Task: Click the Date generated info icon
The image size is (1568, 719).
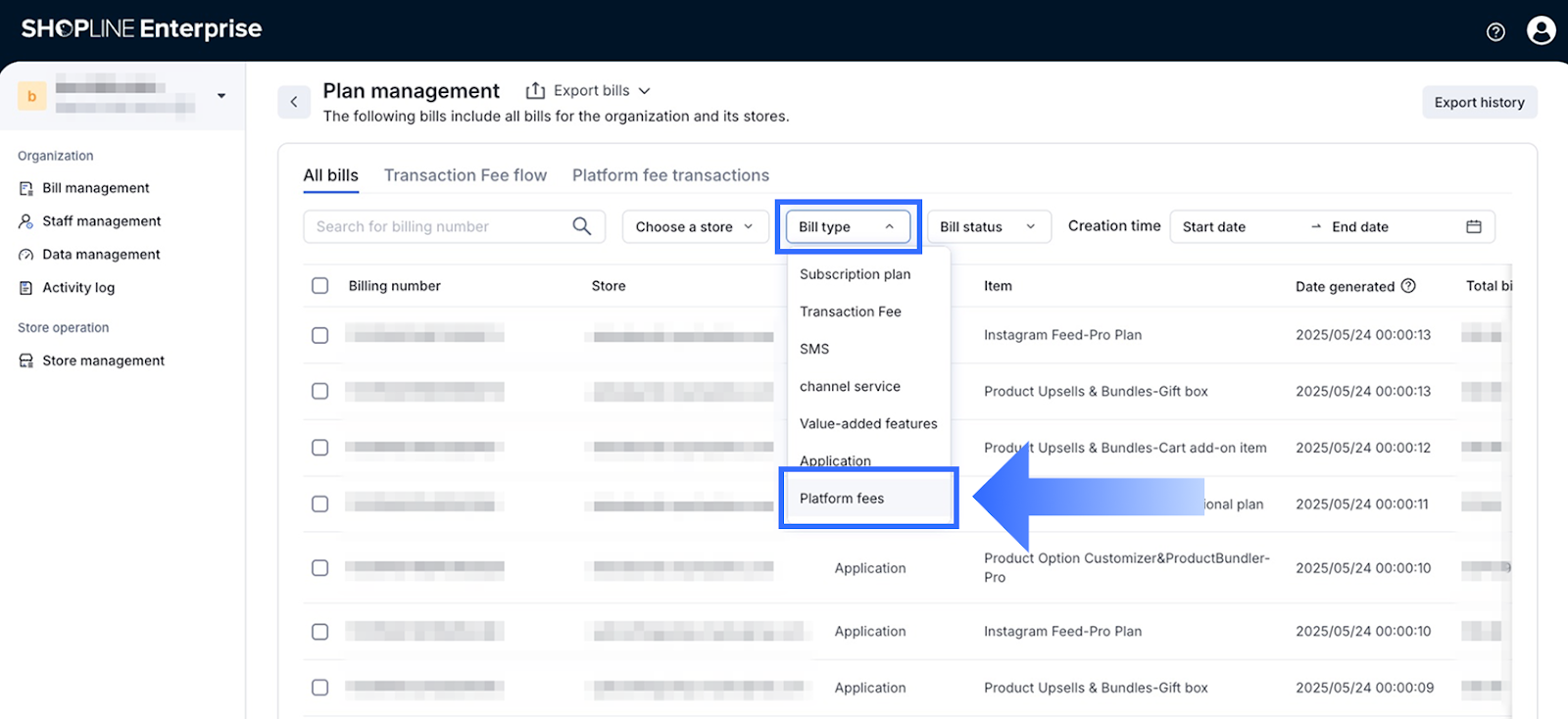Action: pos(1408,286)
